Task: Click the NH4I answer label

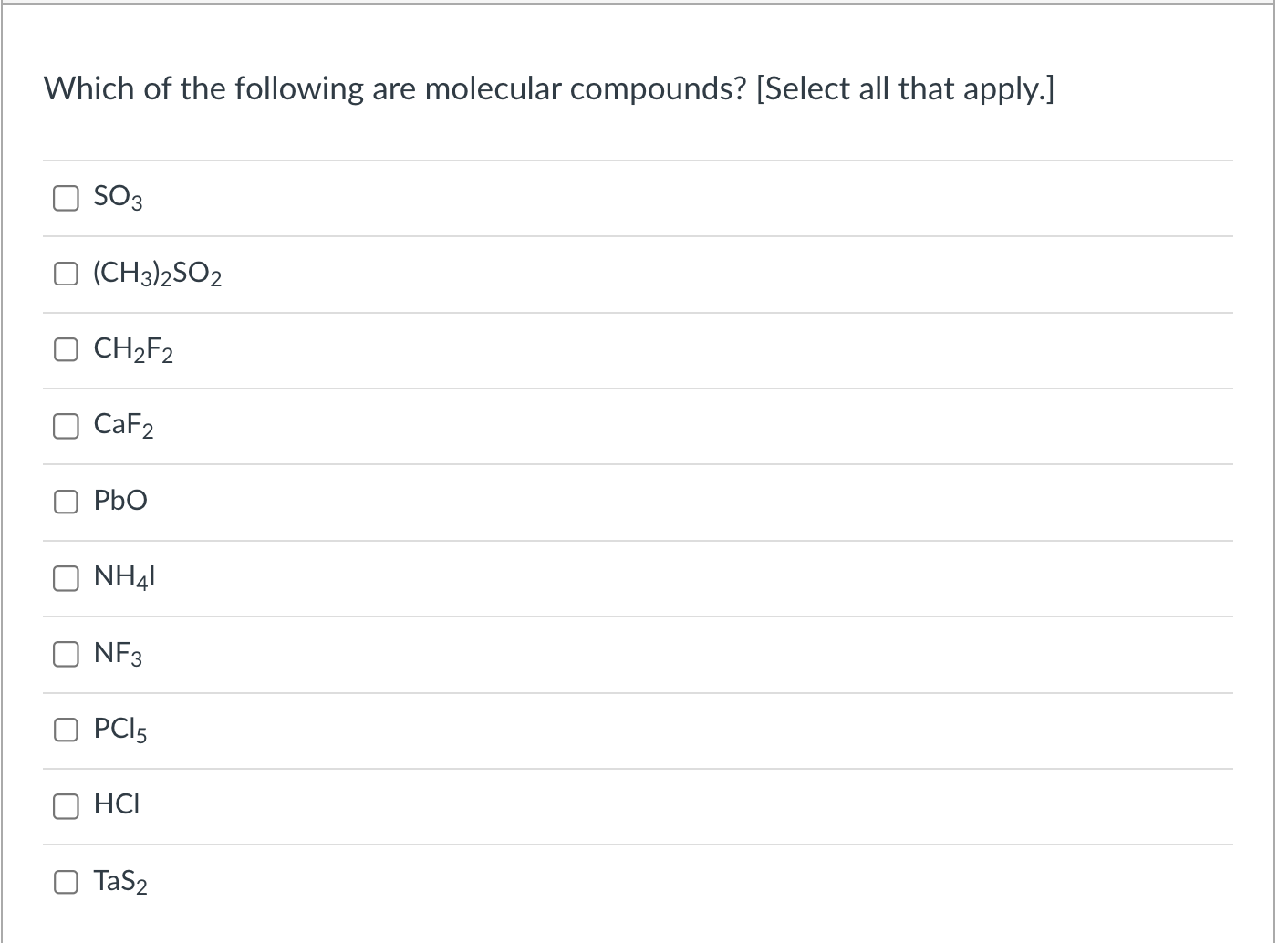Action: (123, 575)
